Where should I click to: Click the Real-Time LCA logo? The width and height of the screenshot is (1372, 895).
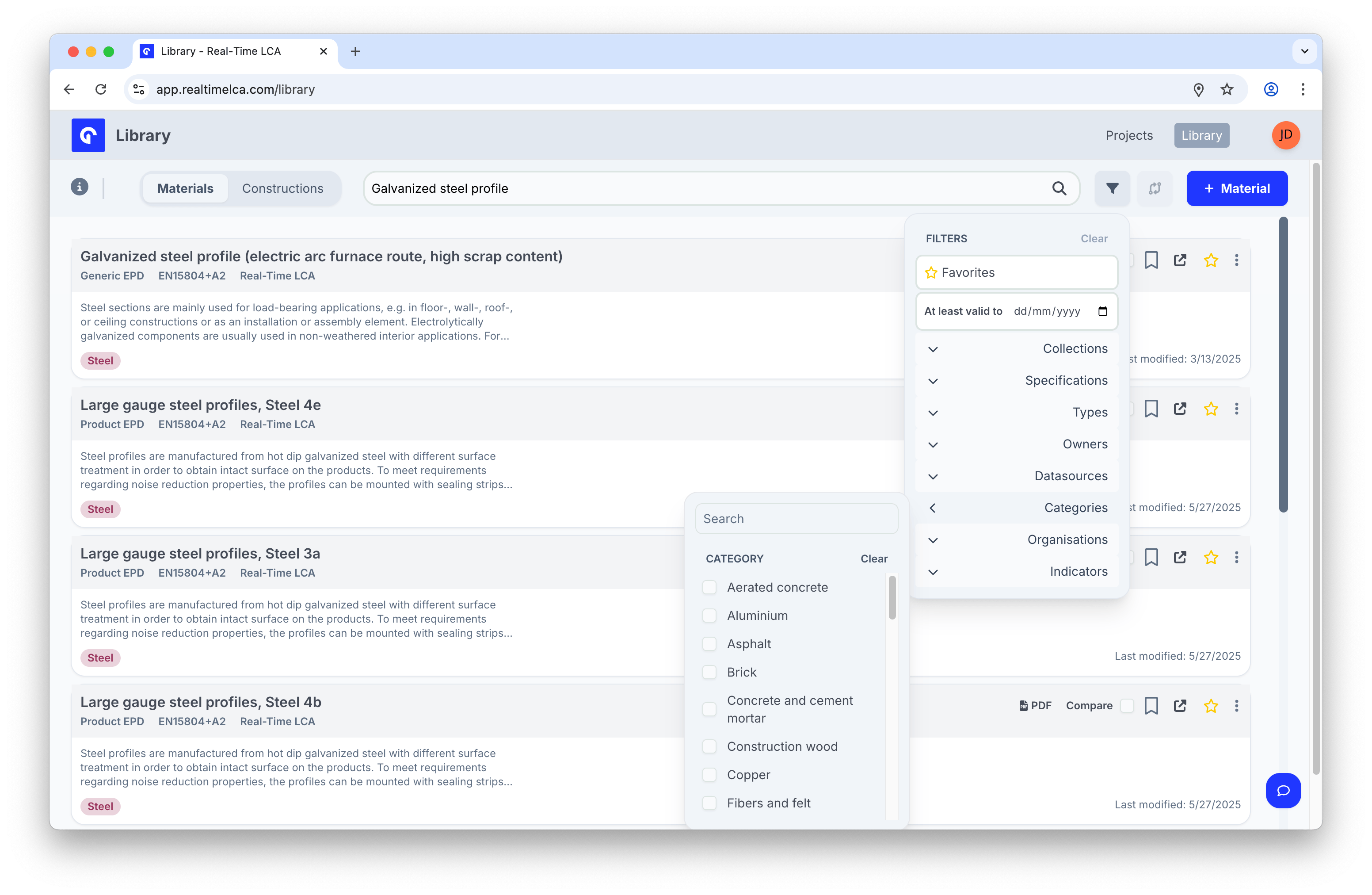coord(88,135)
